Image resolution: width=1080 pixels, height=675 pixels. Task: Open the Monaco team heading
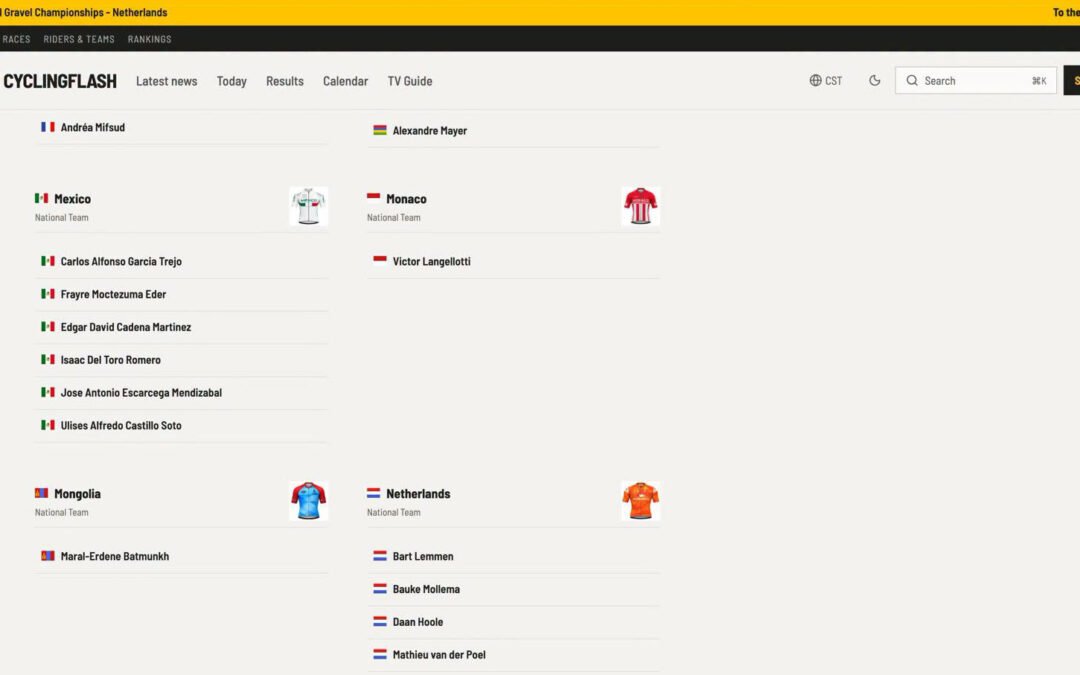click(x=406, y=199)
